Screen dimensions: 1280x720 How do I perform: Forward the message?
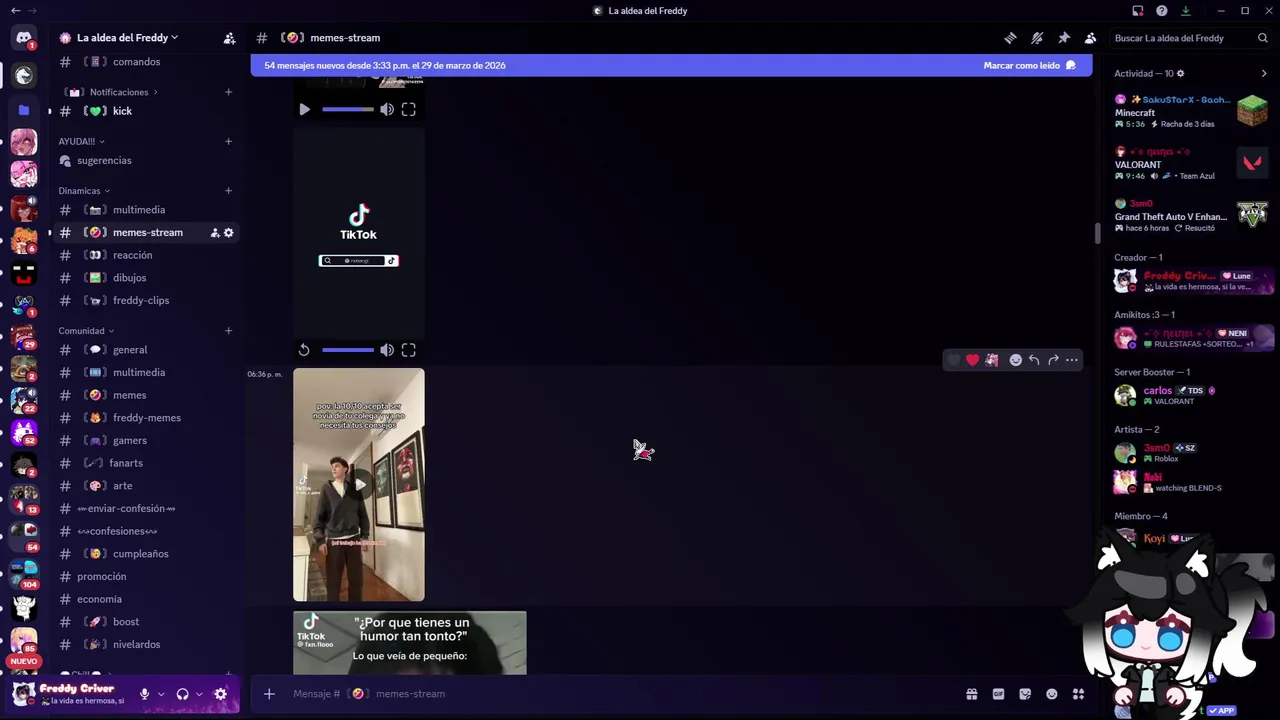[x=1053, y=360]
